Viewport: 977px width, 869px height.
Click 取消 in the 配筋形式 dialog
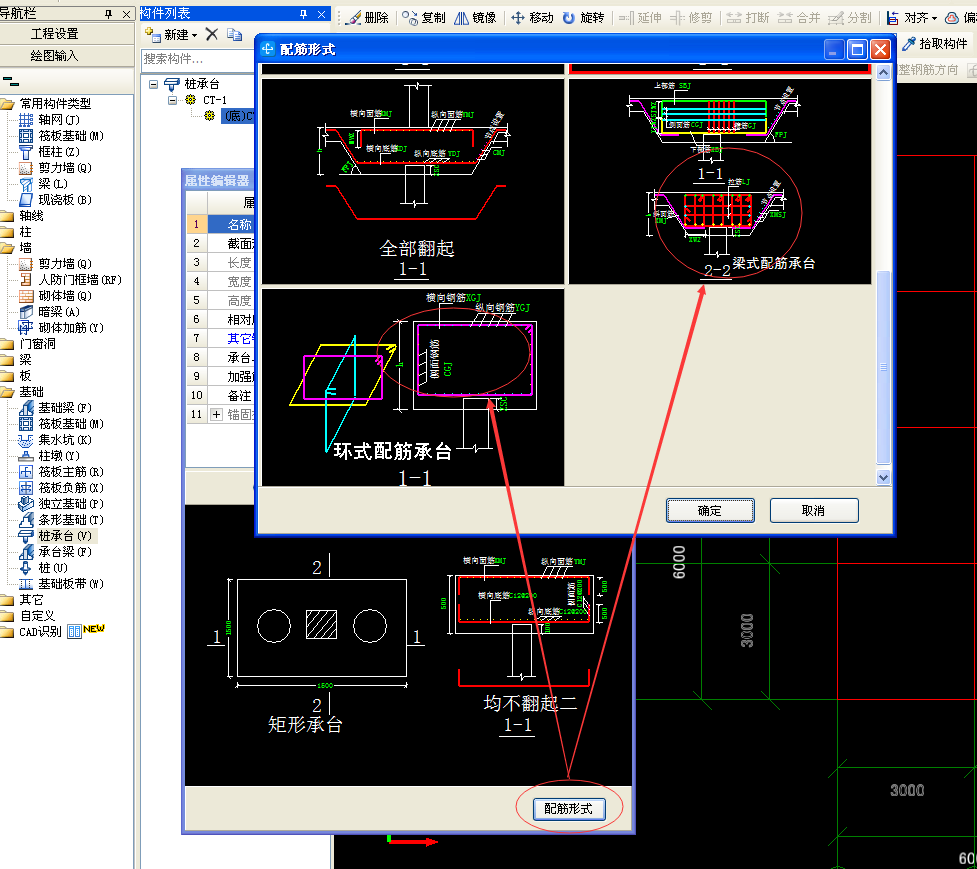(x=814, y=510)
